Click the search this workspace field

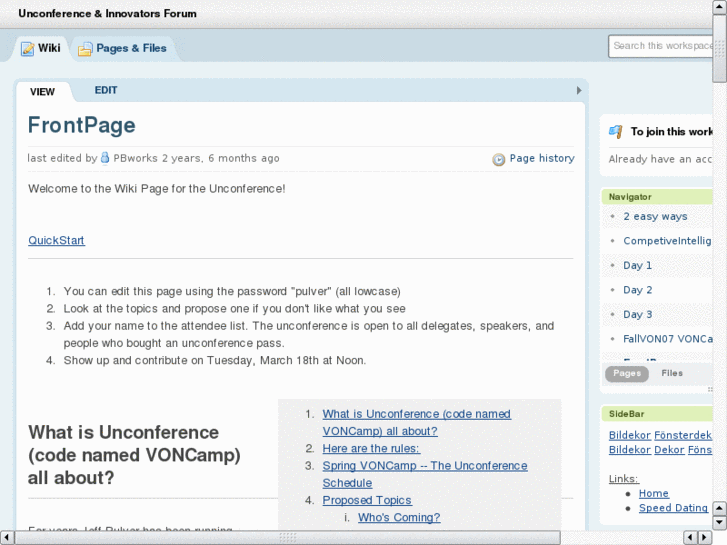pos(662,46)
